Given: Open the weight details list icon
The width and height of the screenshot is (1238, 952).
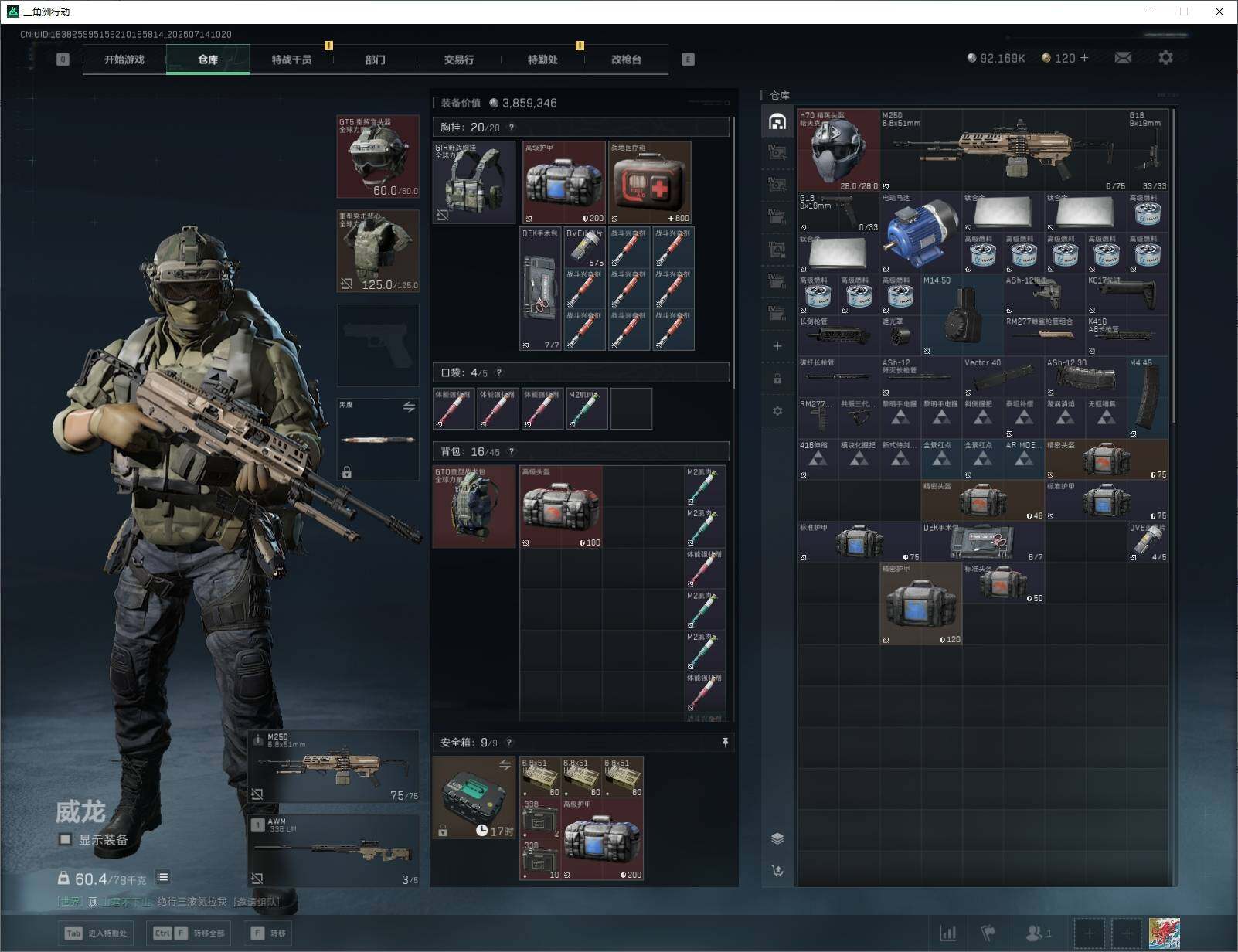Looking at the screenshot, I should [162, 877].
